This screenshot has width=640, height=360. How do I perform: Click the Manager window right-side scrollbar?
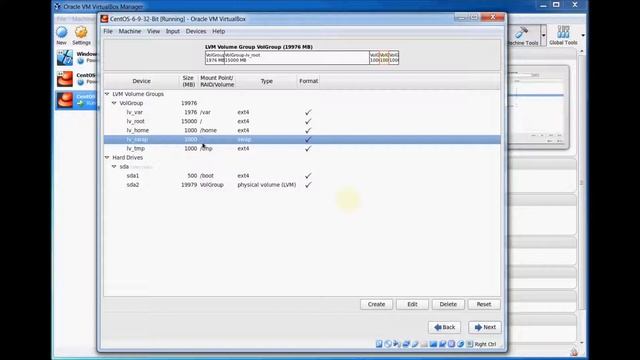[x=582, y=197]
